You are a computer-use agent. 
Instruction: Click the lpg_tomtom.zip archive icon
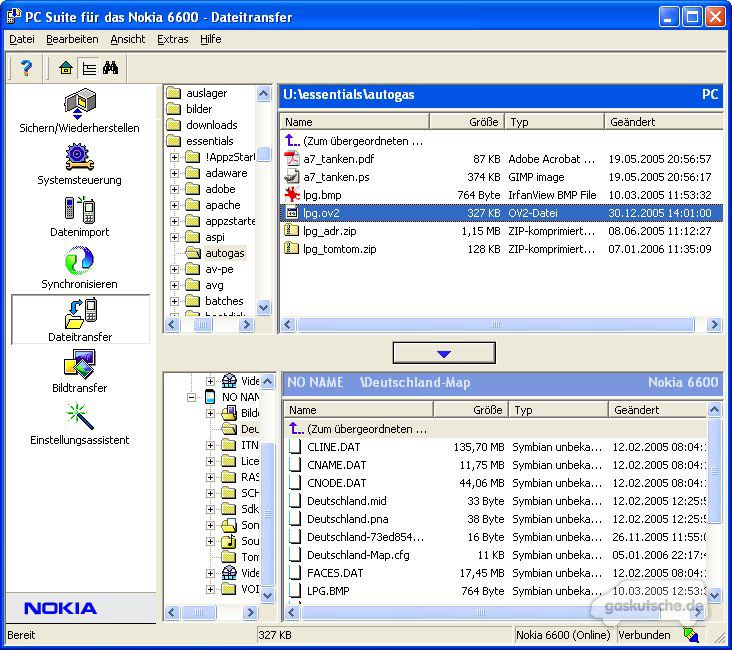(292, 249)
